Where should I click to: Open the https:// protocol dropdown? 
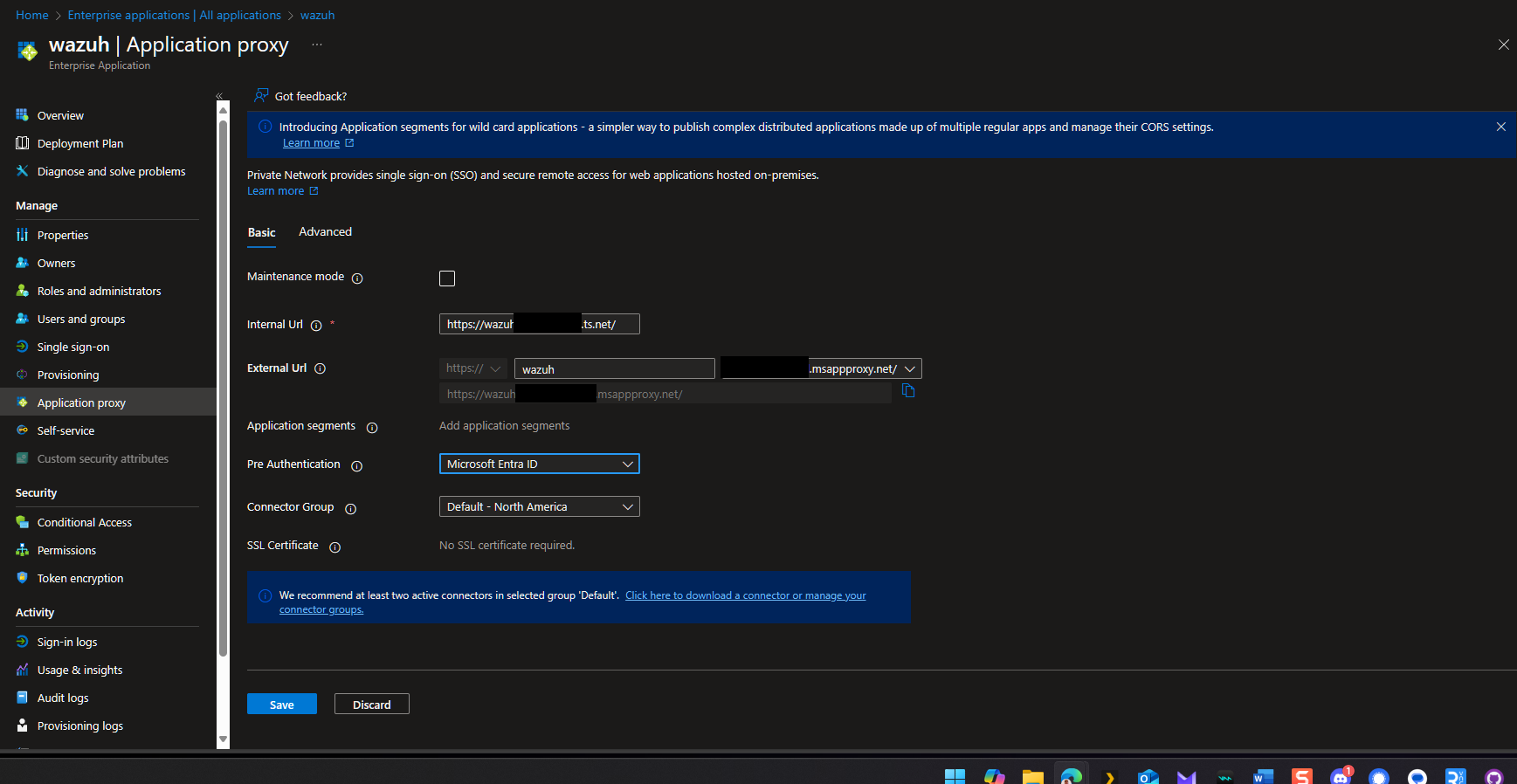point(473,368)
